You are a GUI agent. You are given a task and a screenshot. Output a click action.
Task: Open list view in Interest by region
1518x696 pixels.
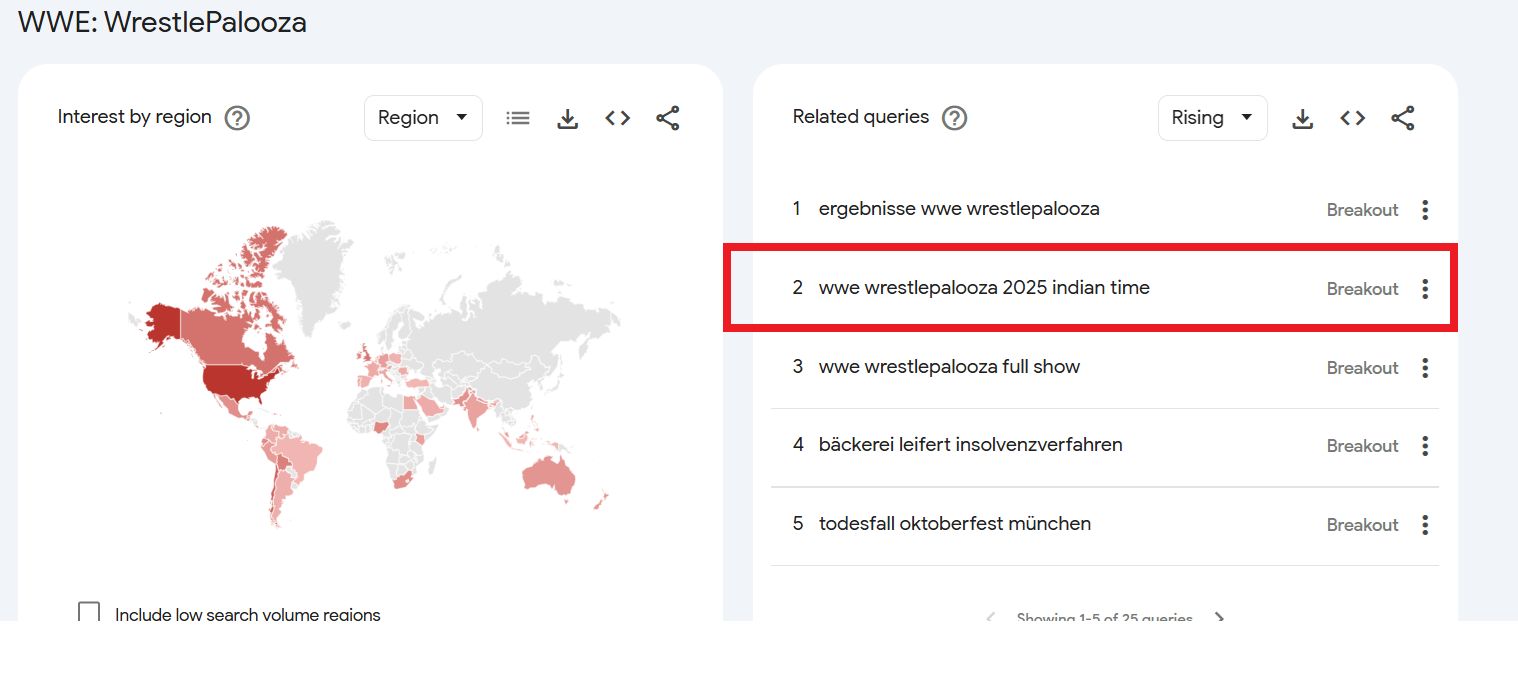pyautogui.click(x=518, y=118)
